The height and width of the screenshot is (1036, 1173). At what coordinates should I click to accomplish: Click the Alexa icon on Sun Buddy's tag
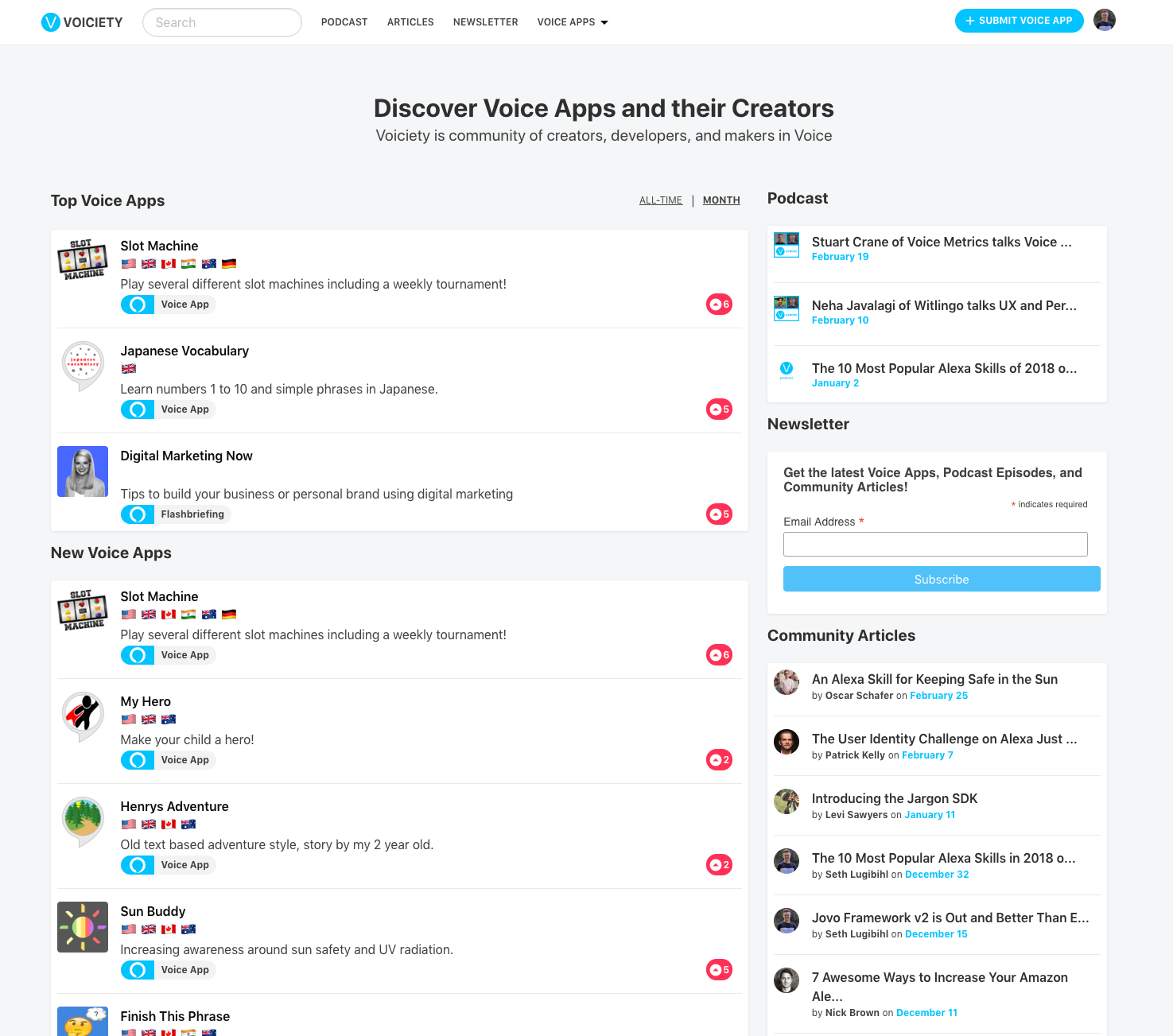coord(138,970)
